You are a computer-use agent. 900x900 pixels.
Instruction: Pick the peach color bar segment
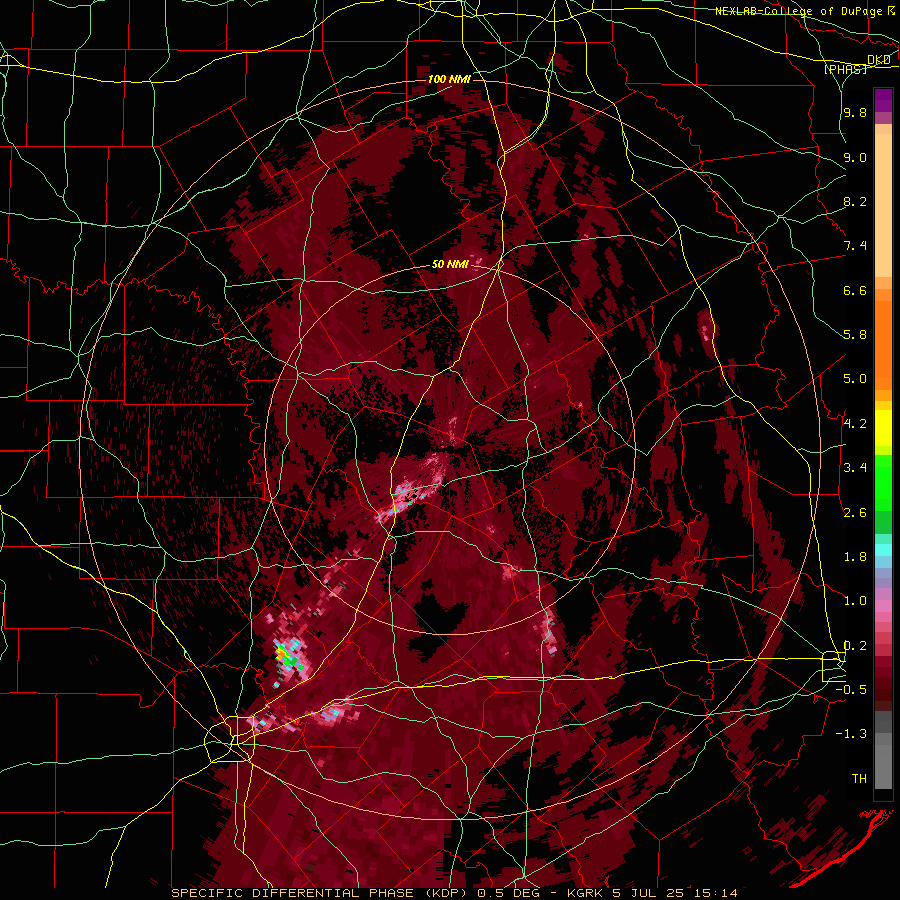tap(883, 205)
